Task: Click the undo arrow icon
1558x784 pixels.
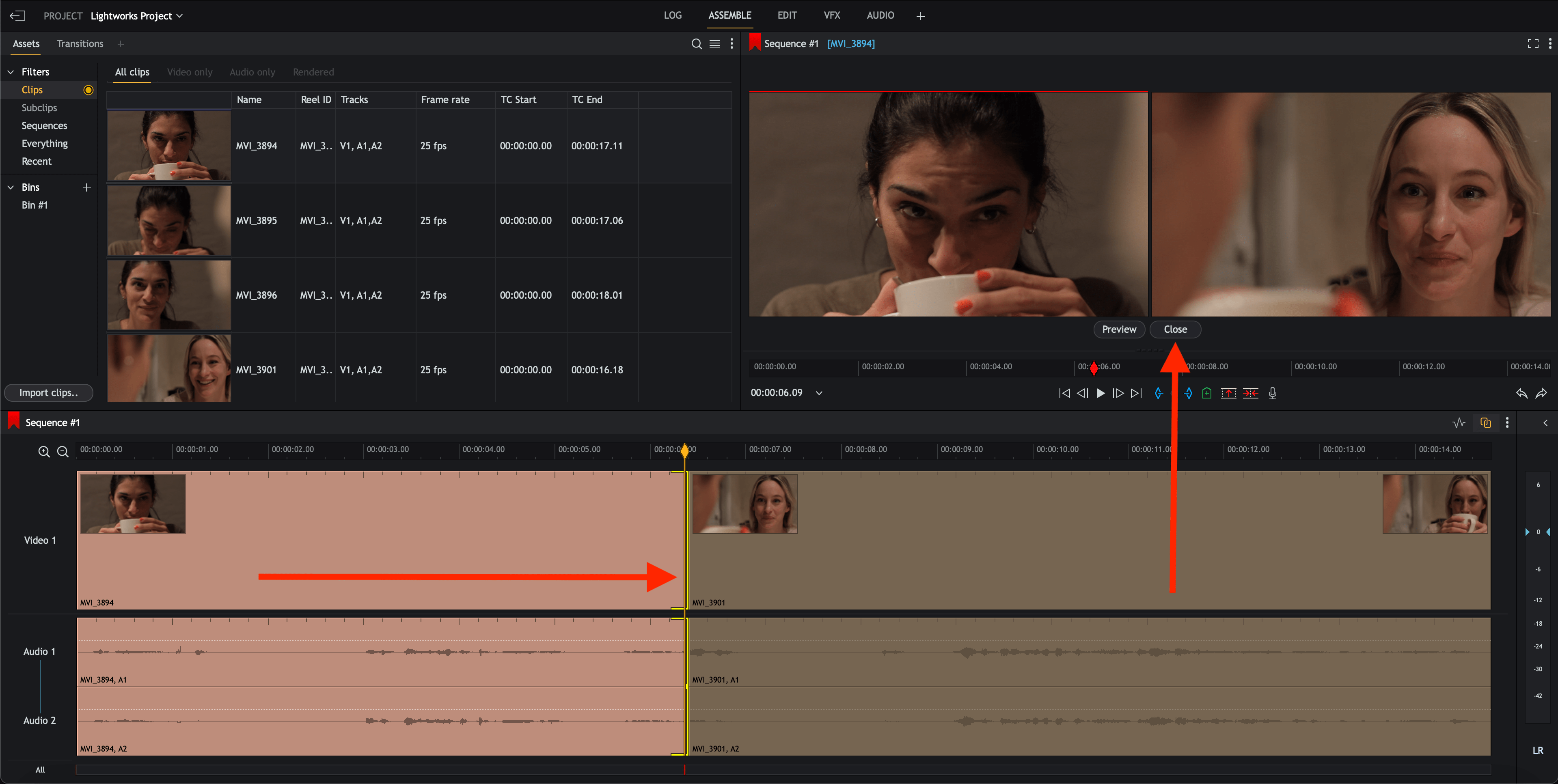Action: 1522,393
